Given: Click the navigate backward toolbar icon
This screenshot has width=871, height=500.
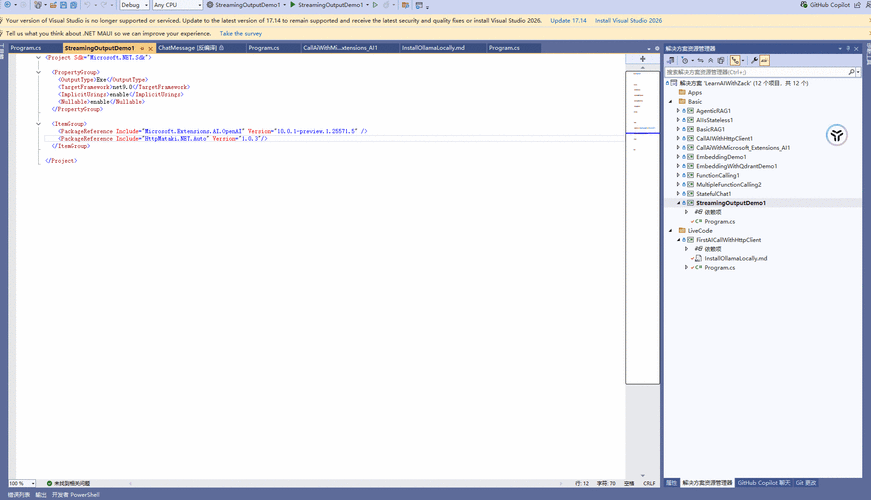Looking at the screenshot, I should (8, 4).
